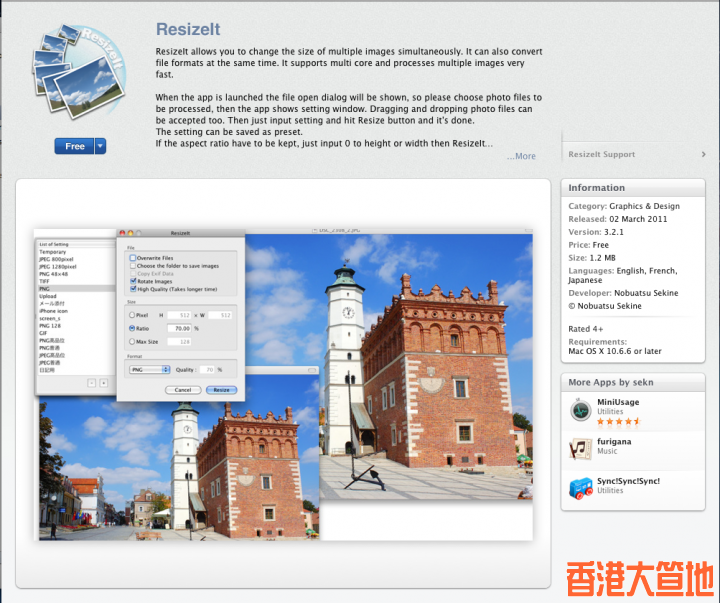Screen dimensions: 720x603
Task: Toggle Overwrite Files checkbox
Action: pyautogui.click(x=133, y=258)
